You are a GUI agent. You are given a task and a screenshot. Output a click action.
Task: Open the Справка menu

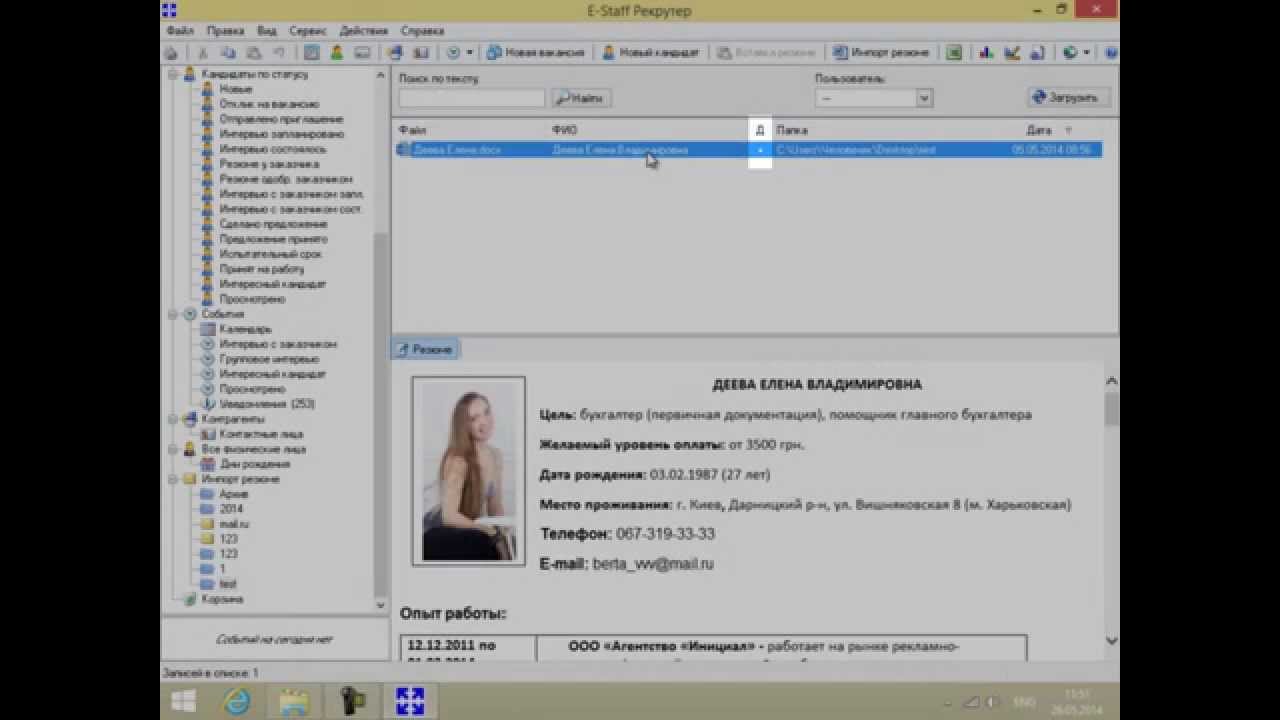422,31
